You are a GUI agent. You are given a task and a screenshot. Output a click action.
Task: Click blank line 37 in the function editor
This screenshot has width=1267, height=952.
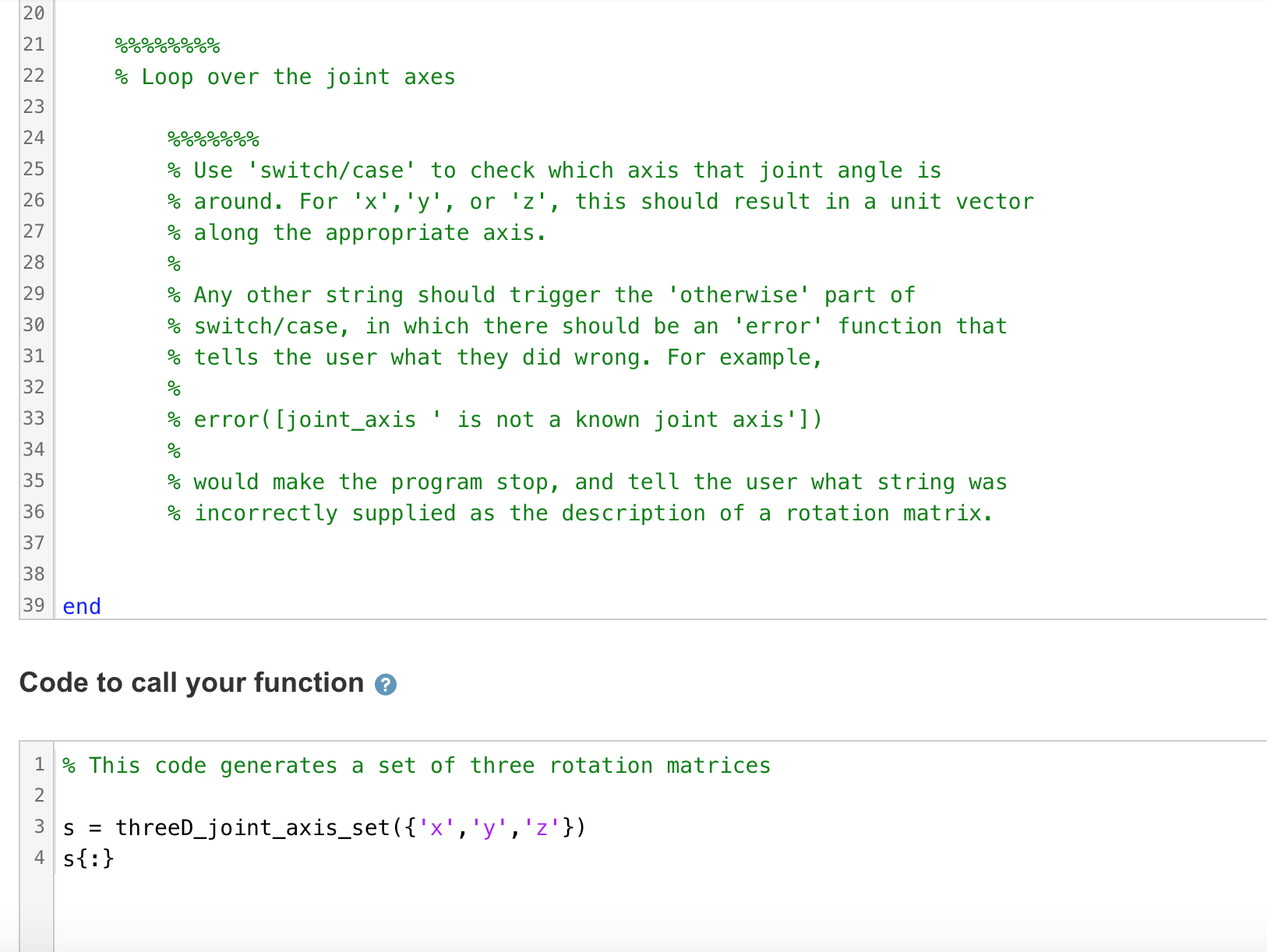click(661, 543)
